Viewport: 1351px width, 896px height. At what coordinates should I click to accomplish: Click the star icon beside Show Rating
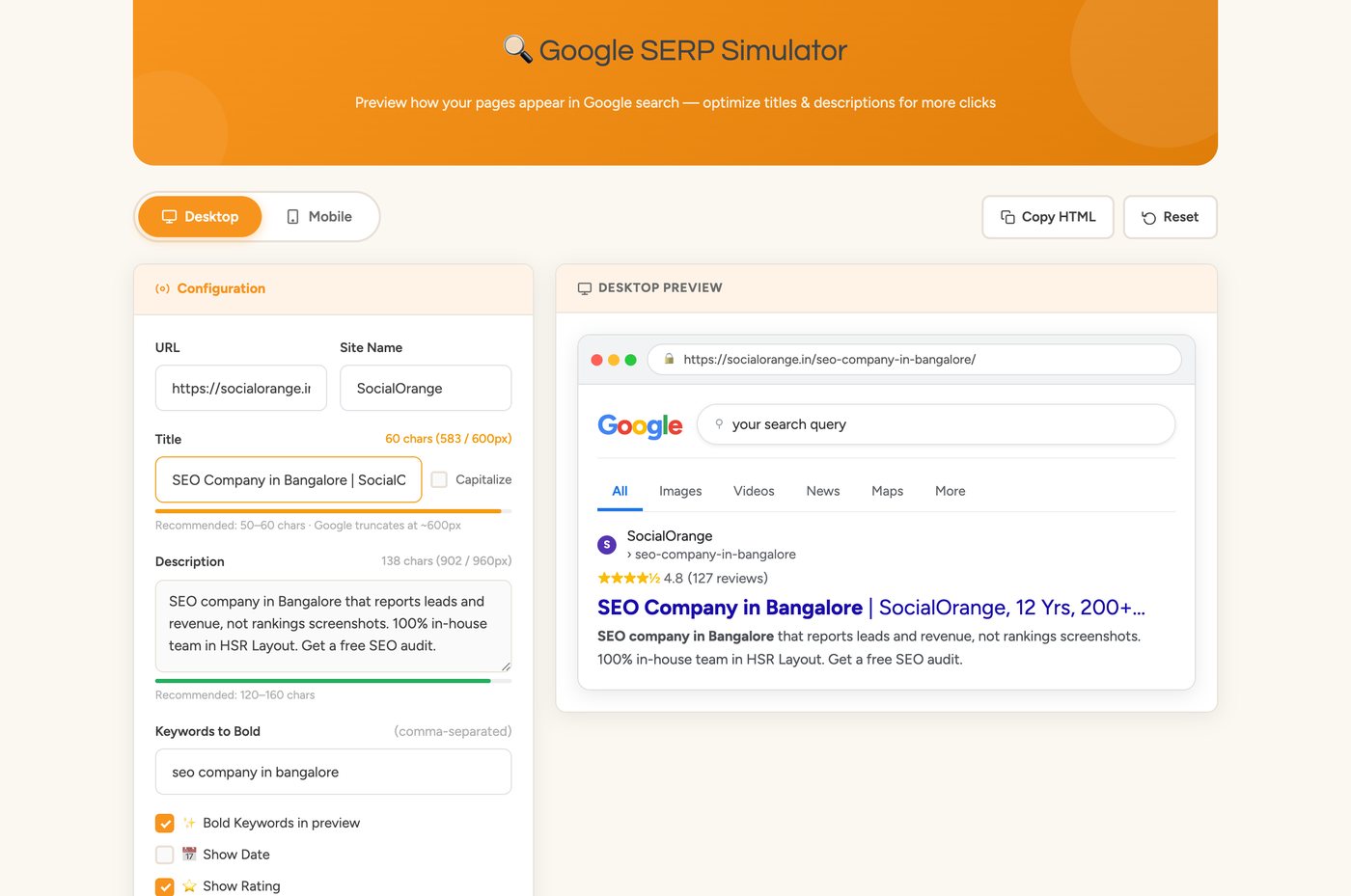tap(189, 886)
